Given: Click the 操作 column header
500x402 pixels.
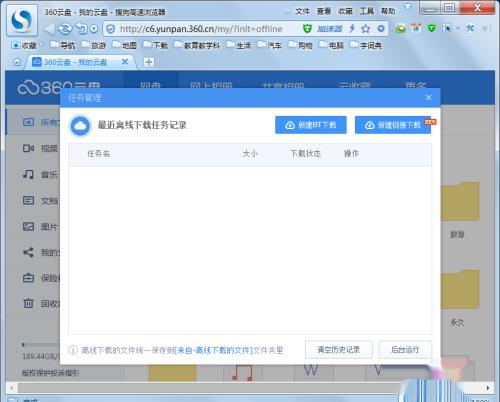Looking at the screenshot, I should [351, 154].
